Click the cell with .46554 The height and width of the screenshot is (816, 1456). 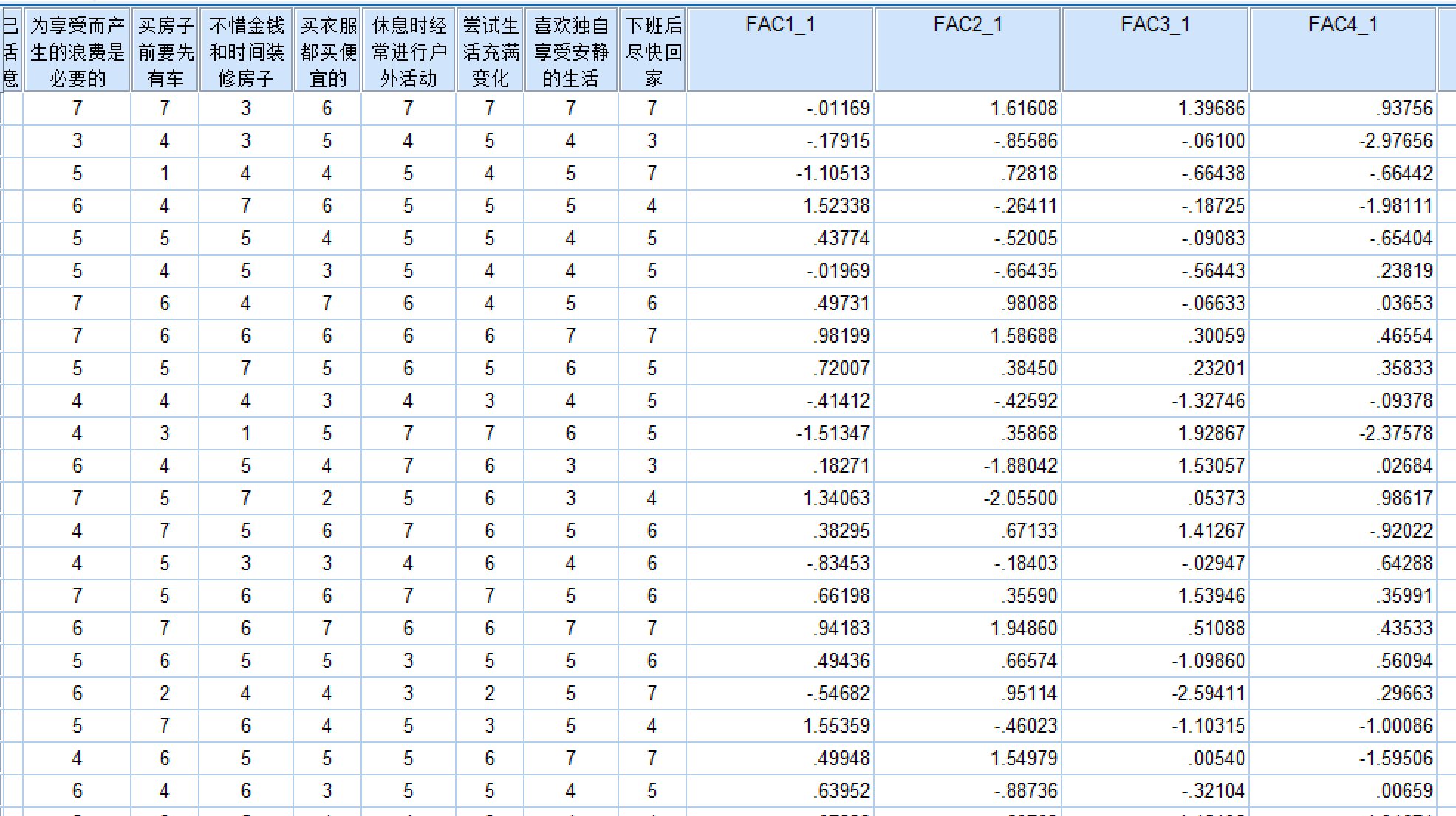pyautogui.click(x=1343, y=336)
